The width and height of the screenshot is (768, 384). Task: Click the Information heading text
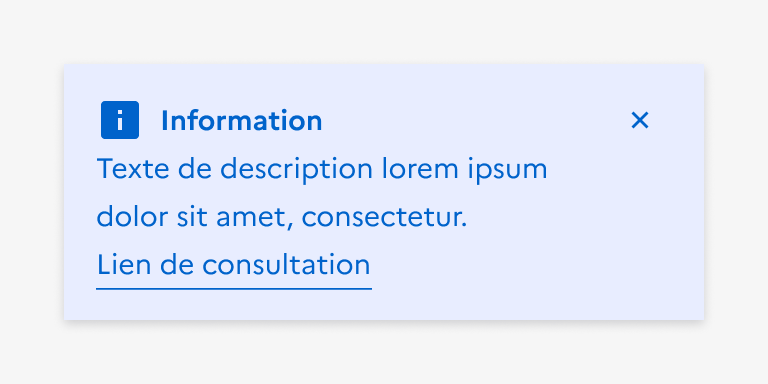241,120
